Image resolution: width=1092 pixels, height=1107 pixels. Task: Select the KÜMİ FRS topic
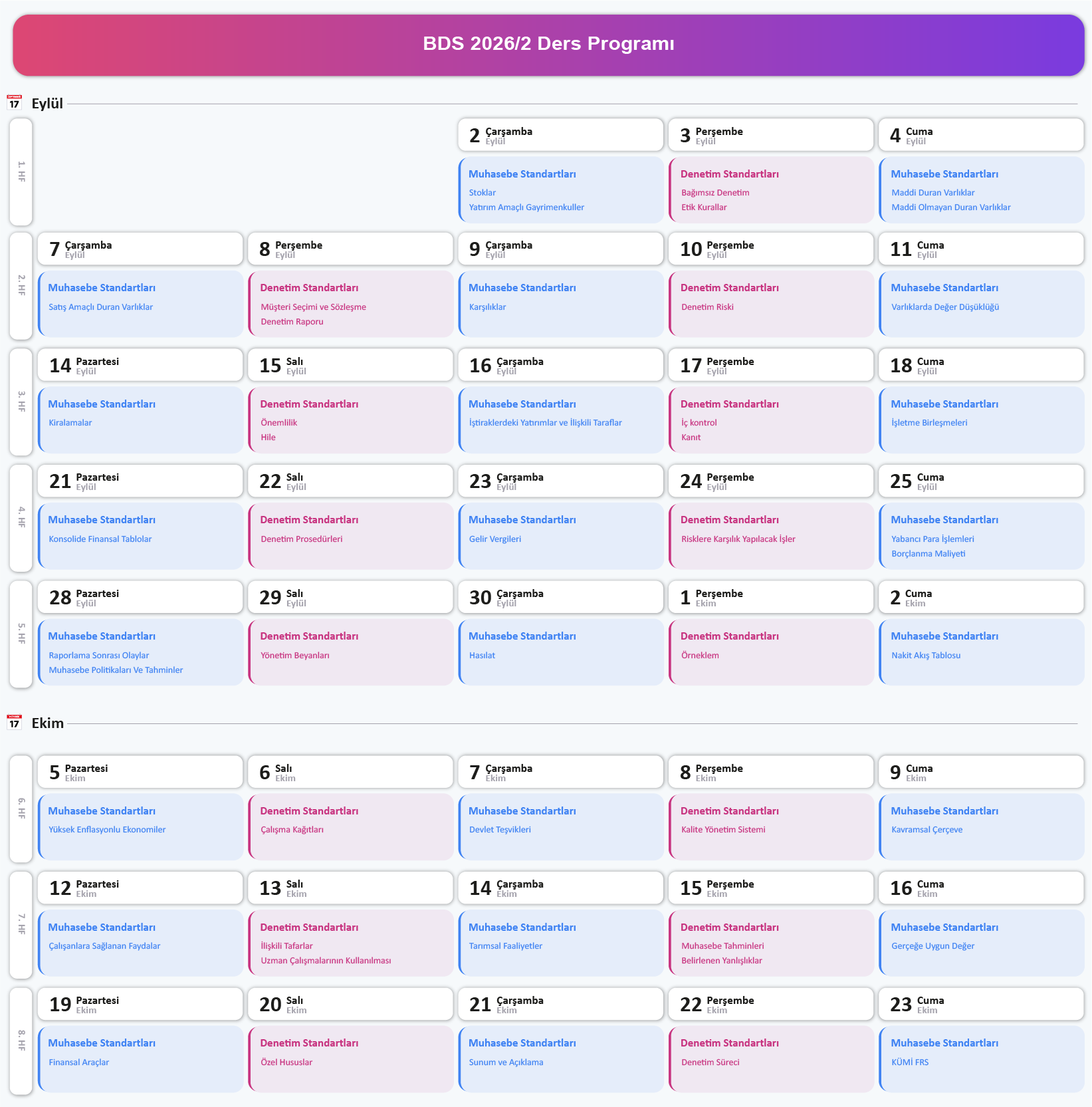pyautogui.click(x=910, y=1062)
